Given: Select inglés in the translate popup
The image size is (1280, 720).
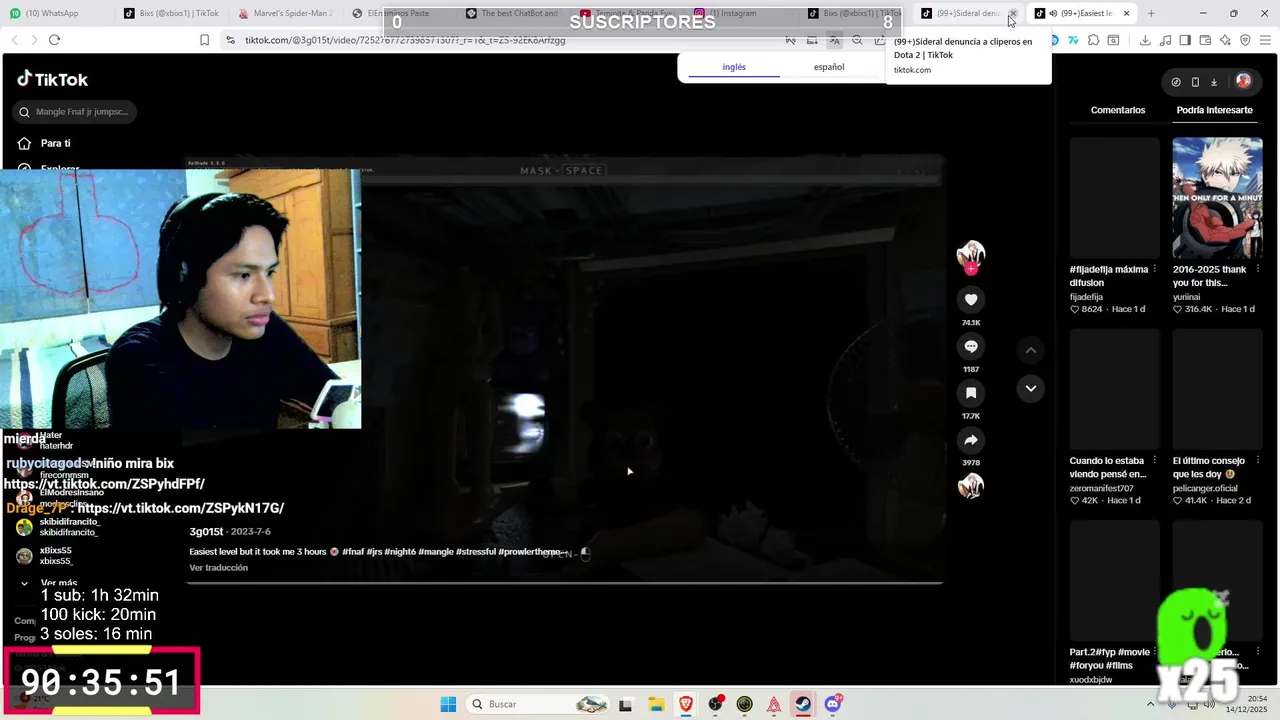Looking at the screenshot, I should coord(734,67).
